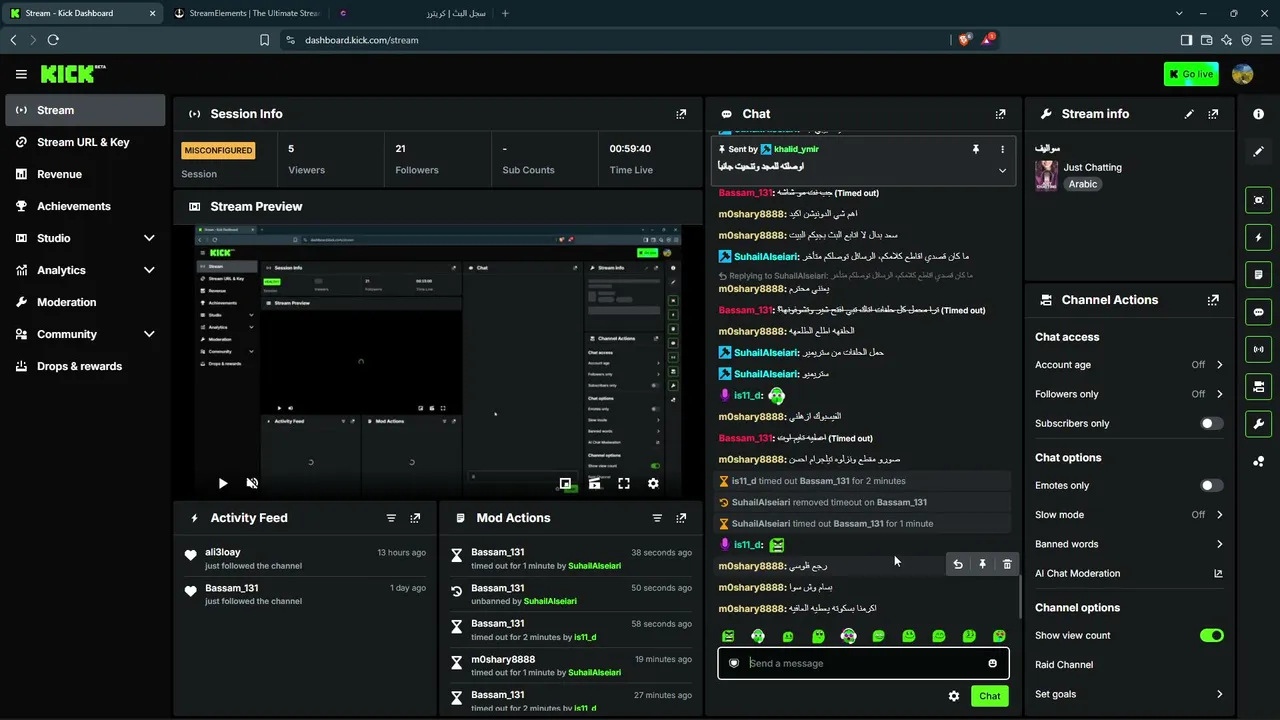This screenshot has height=720, width=1280.
Task: Pop out the Session Info panel
Action: pos(681,114)
